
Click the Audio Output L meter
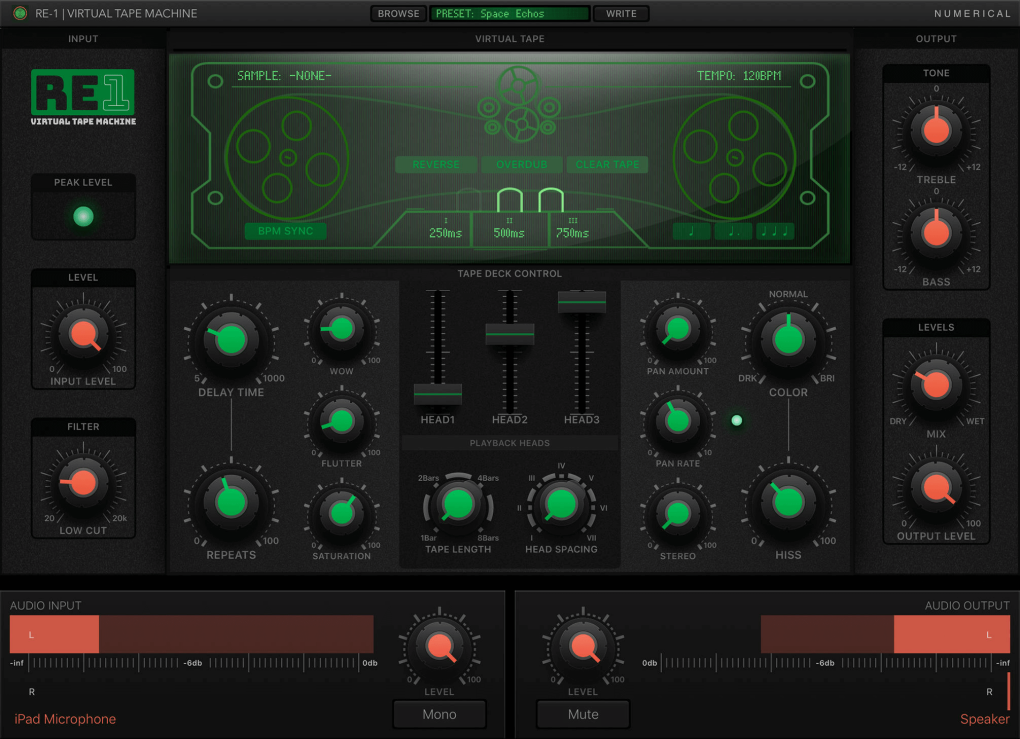coord(885,634)
